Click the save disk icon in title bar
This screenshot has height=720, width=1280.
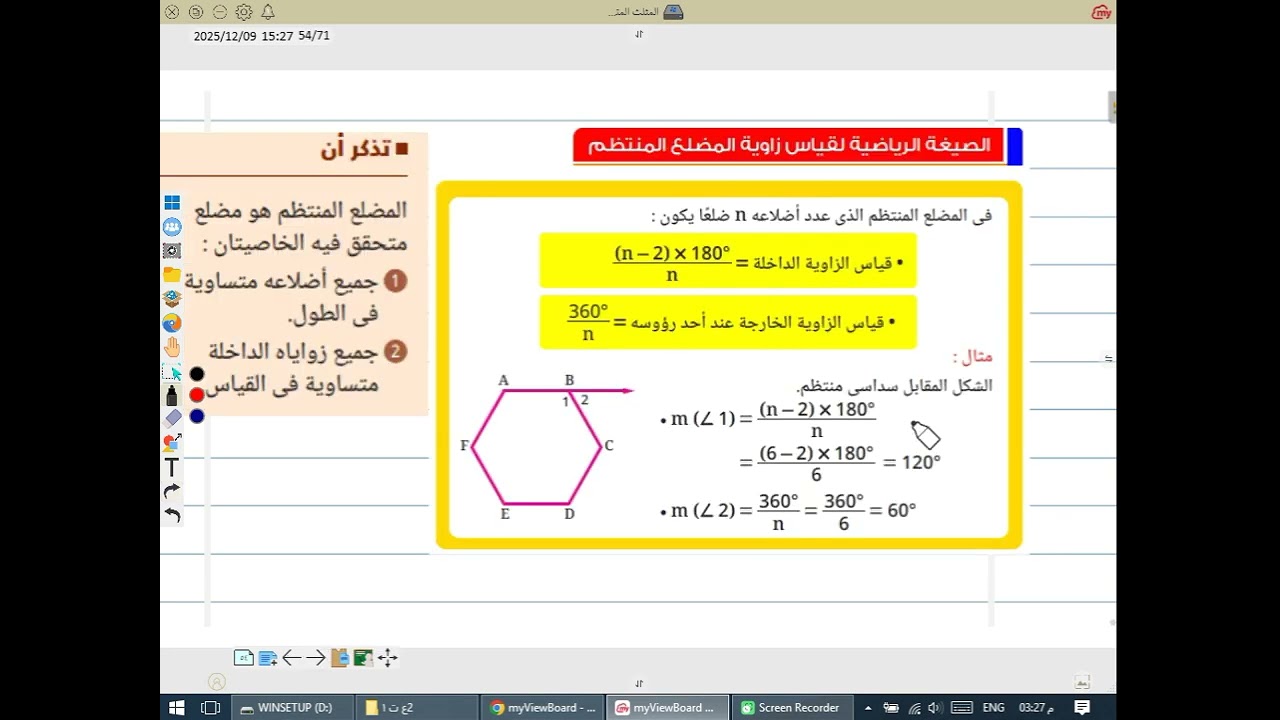pos(673,12)
